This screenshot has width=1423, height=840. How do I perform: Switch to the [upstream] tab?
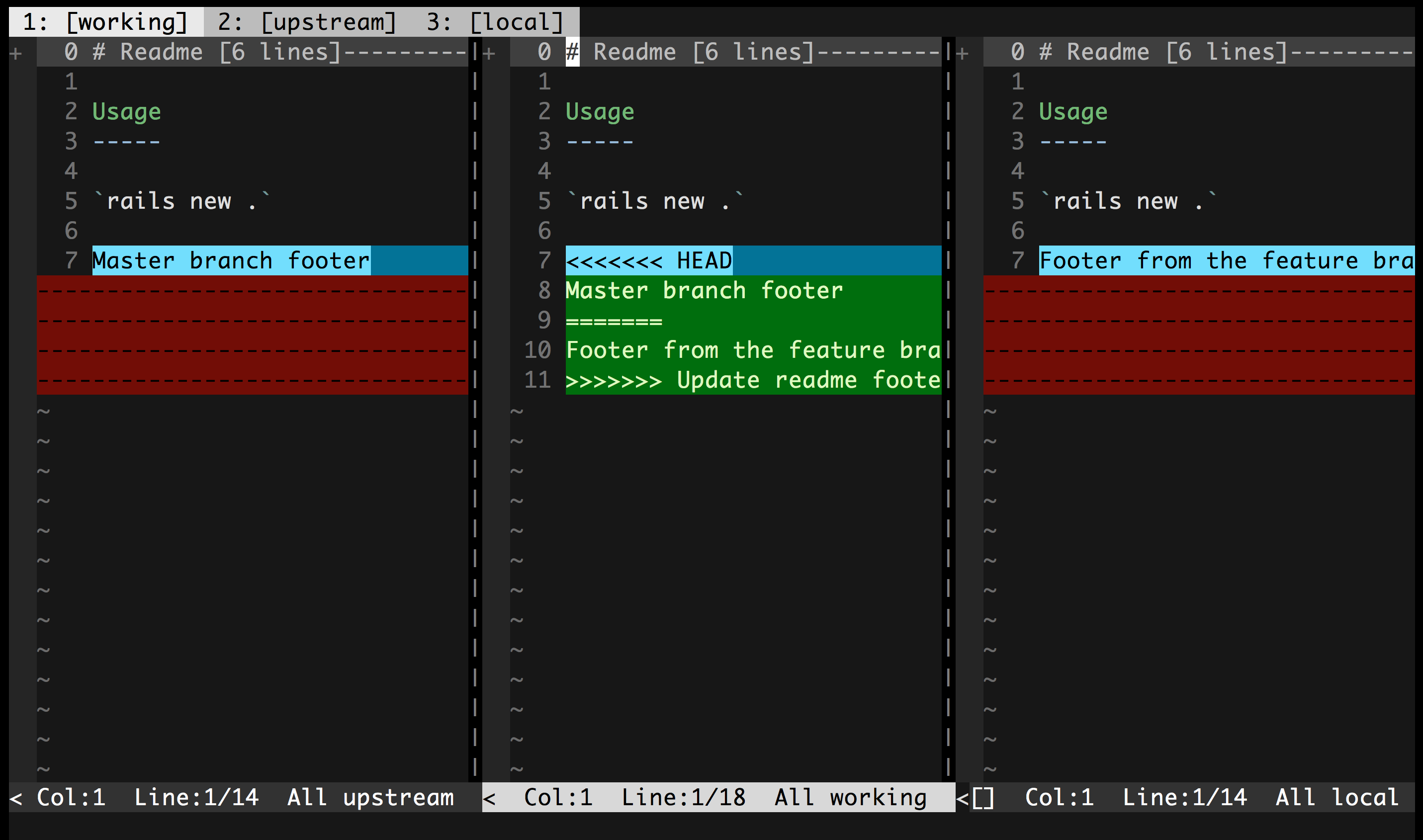[x=307, y=22]
